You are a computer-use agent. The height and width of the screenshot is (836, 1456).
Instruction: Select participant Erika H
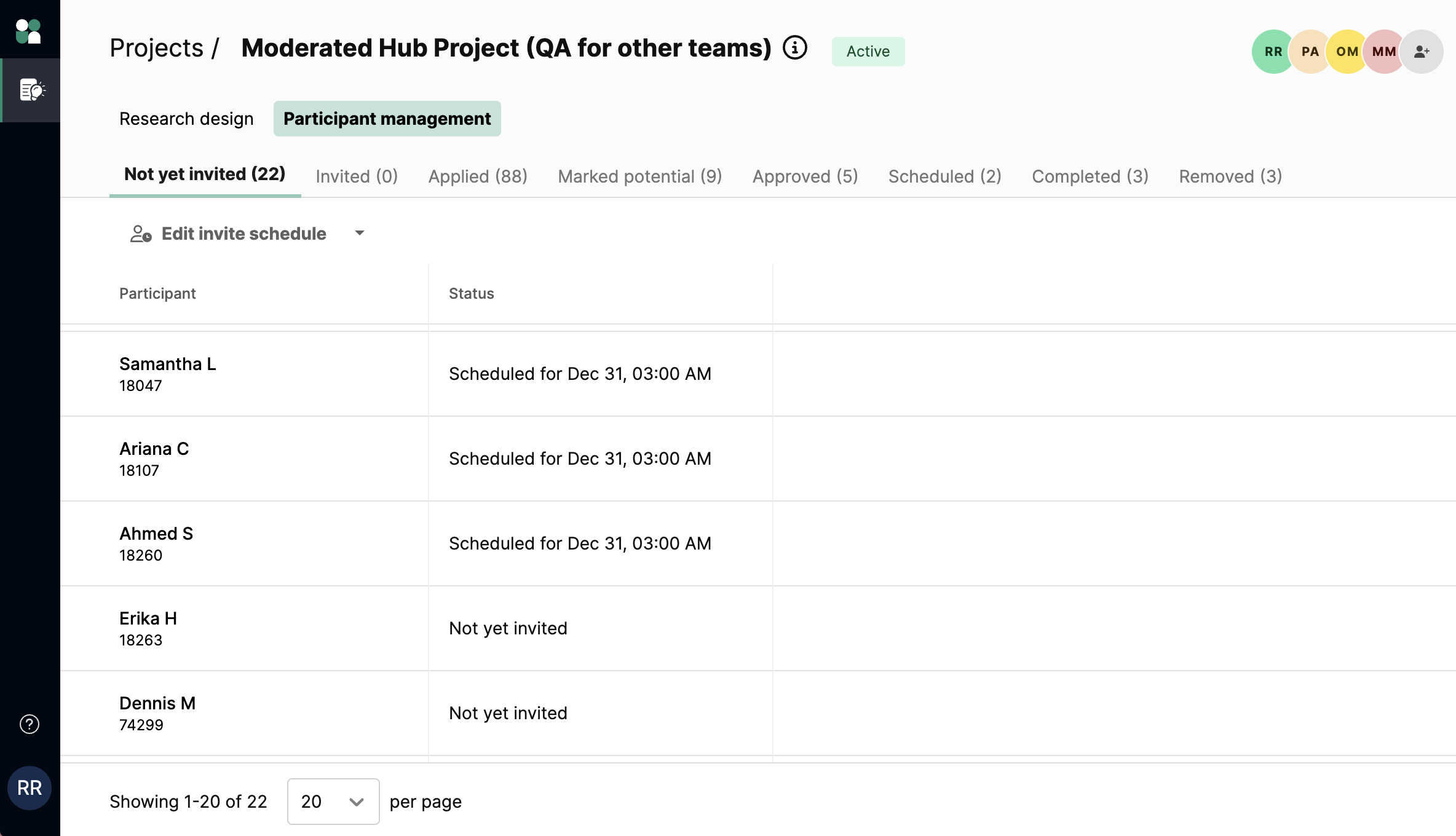[148, 618]
